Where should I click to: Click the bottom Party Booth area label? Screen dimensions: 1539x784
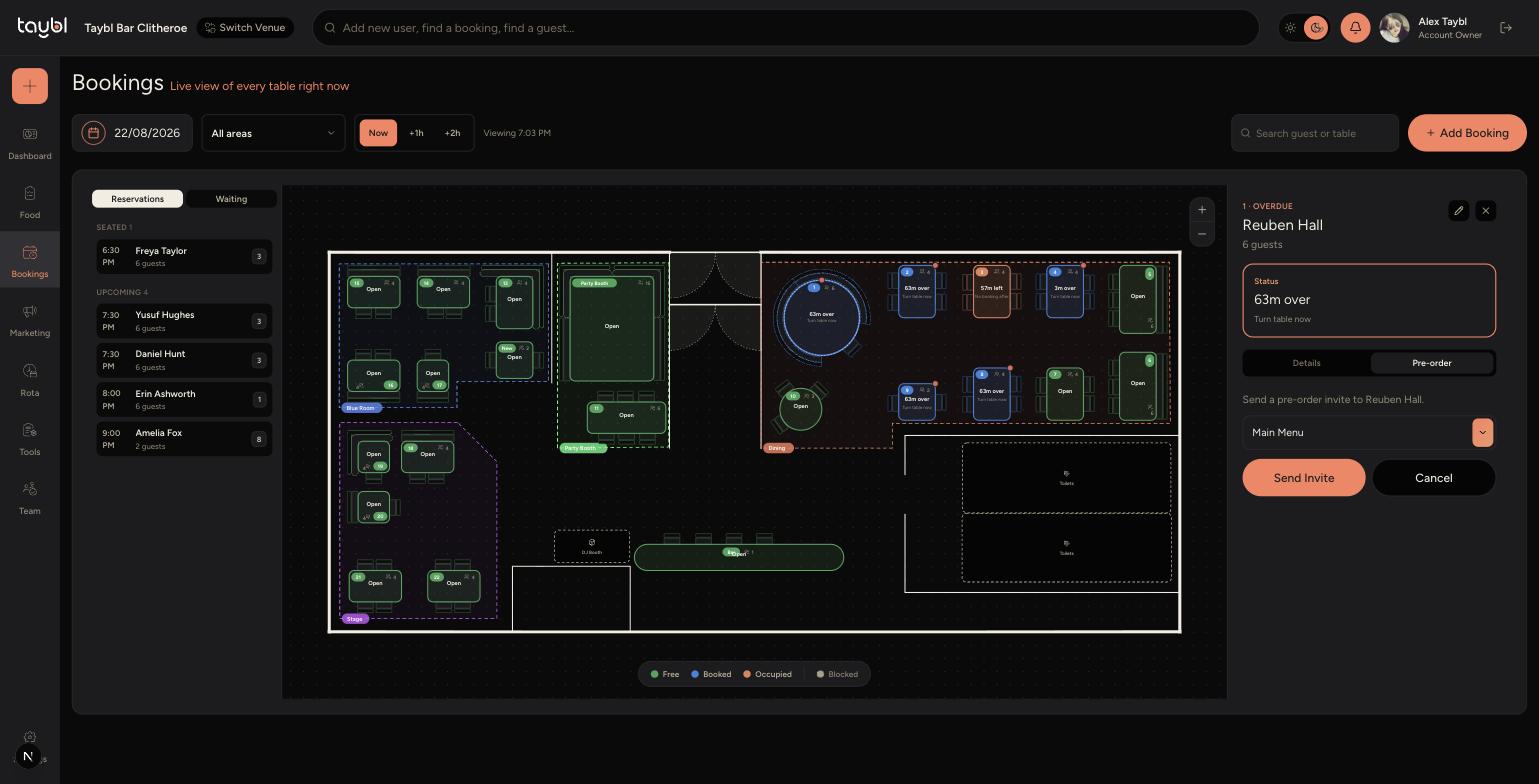tap(583, 448)
